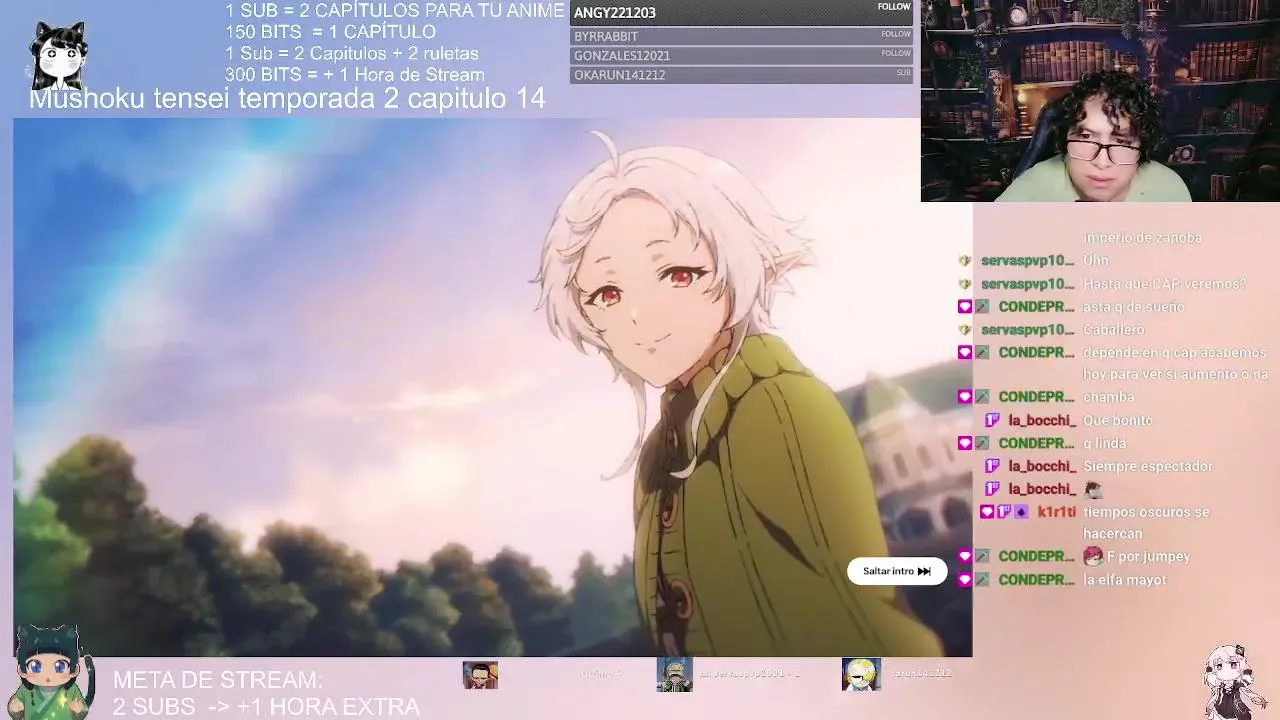Click chat message "tiempos oscuros se hacercan"
The height and width of the screenshot is (720, 1280).
coord(1146,523)
